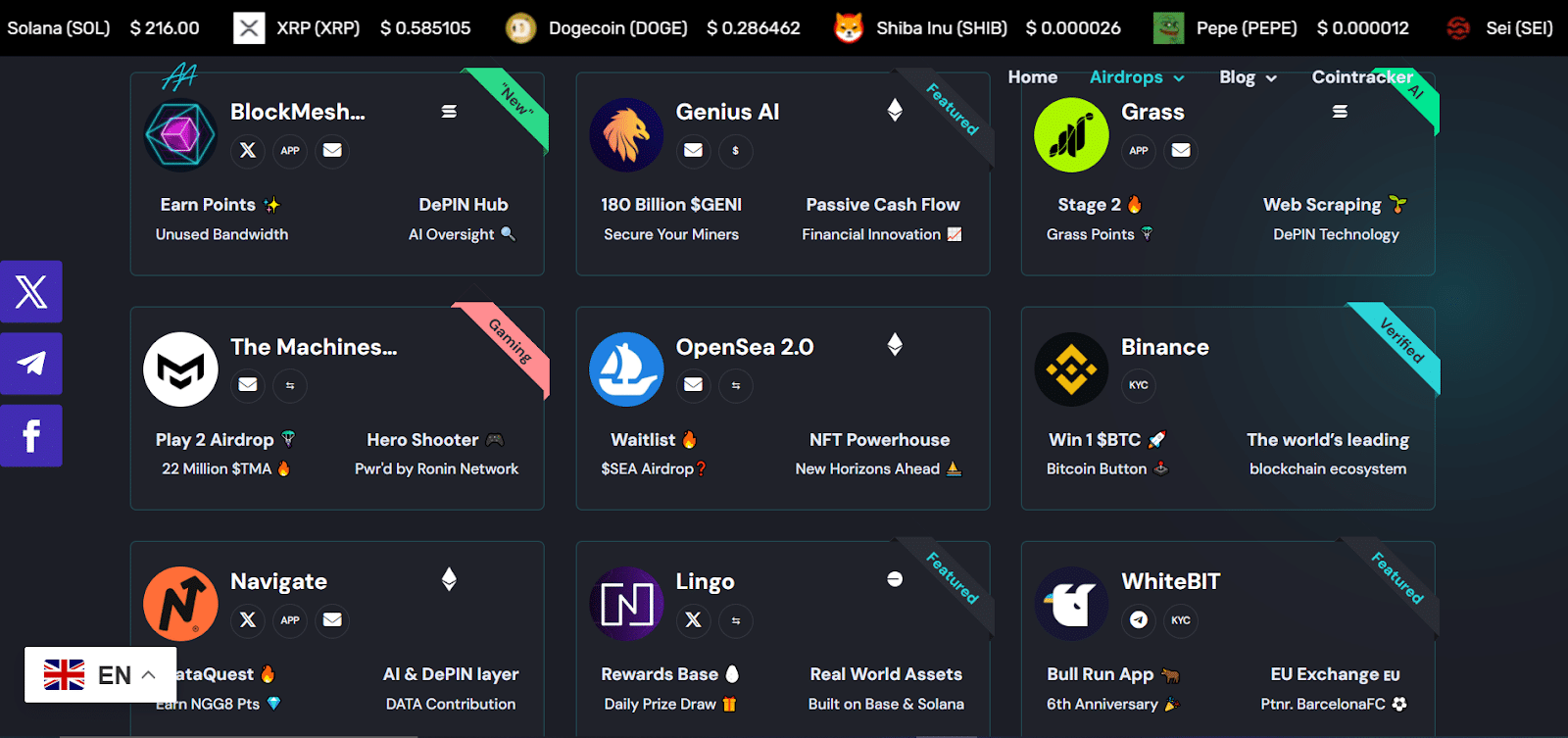
Task: Open the Genius AI airdrop title
Action: pos(727,112)
